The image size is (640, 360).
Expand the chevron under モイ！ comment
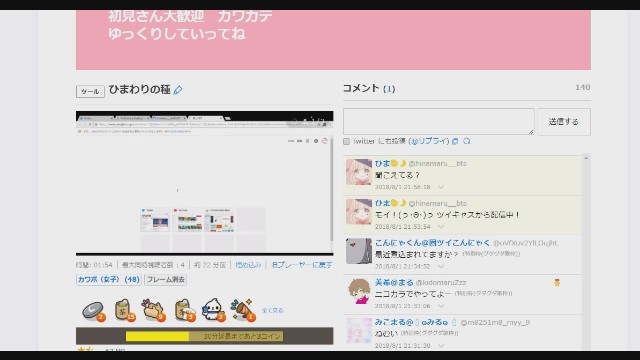pos(441,227)
